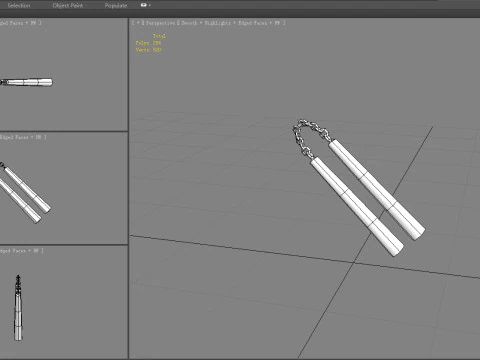This screenshot has width=480, height=360.
Task: Click the yellow "Verts" count line
Action: [x=148, y=50]
